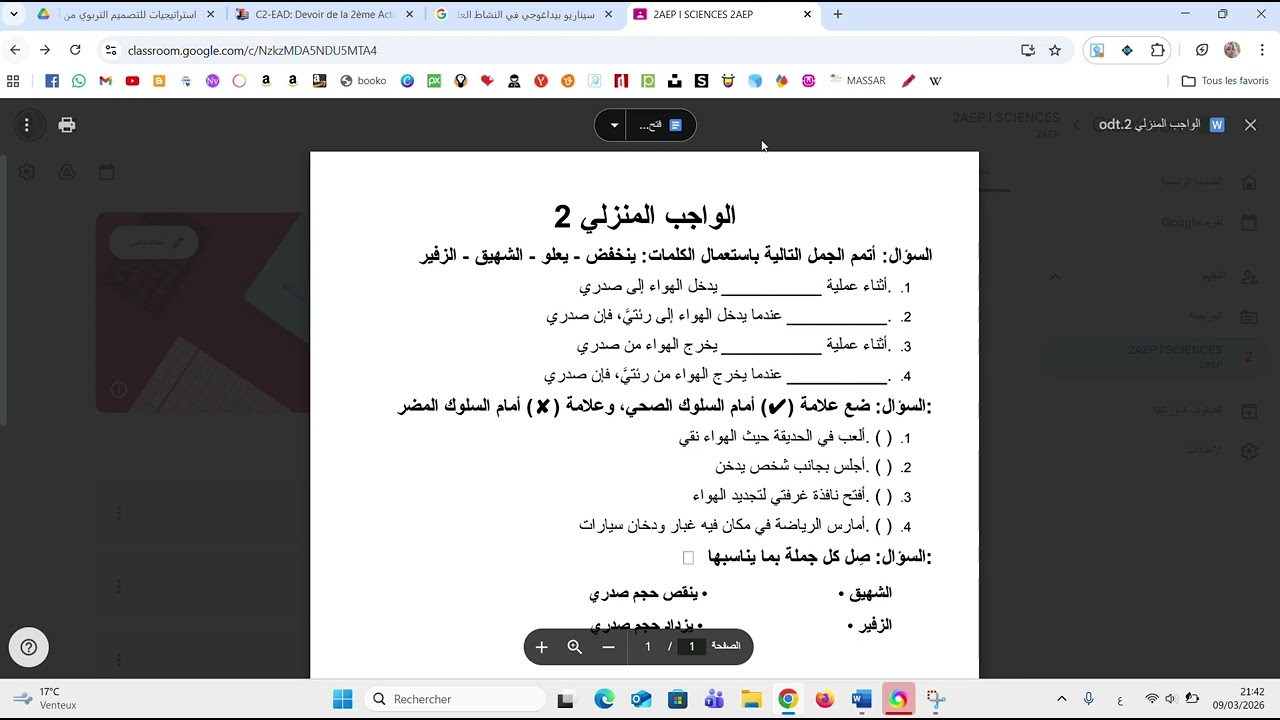Print the document with the printer icon
Image resolution: width=1280 pixels, height=720 pixels.
tap(67, 125)
